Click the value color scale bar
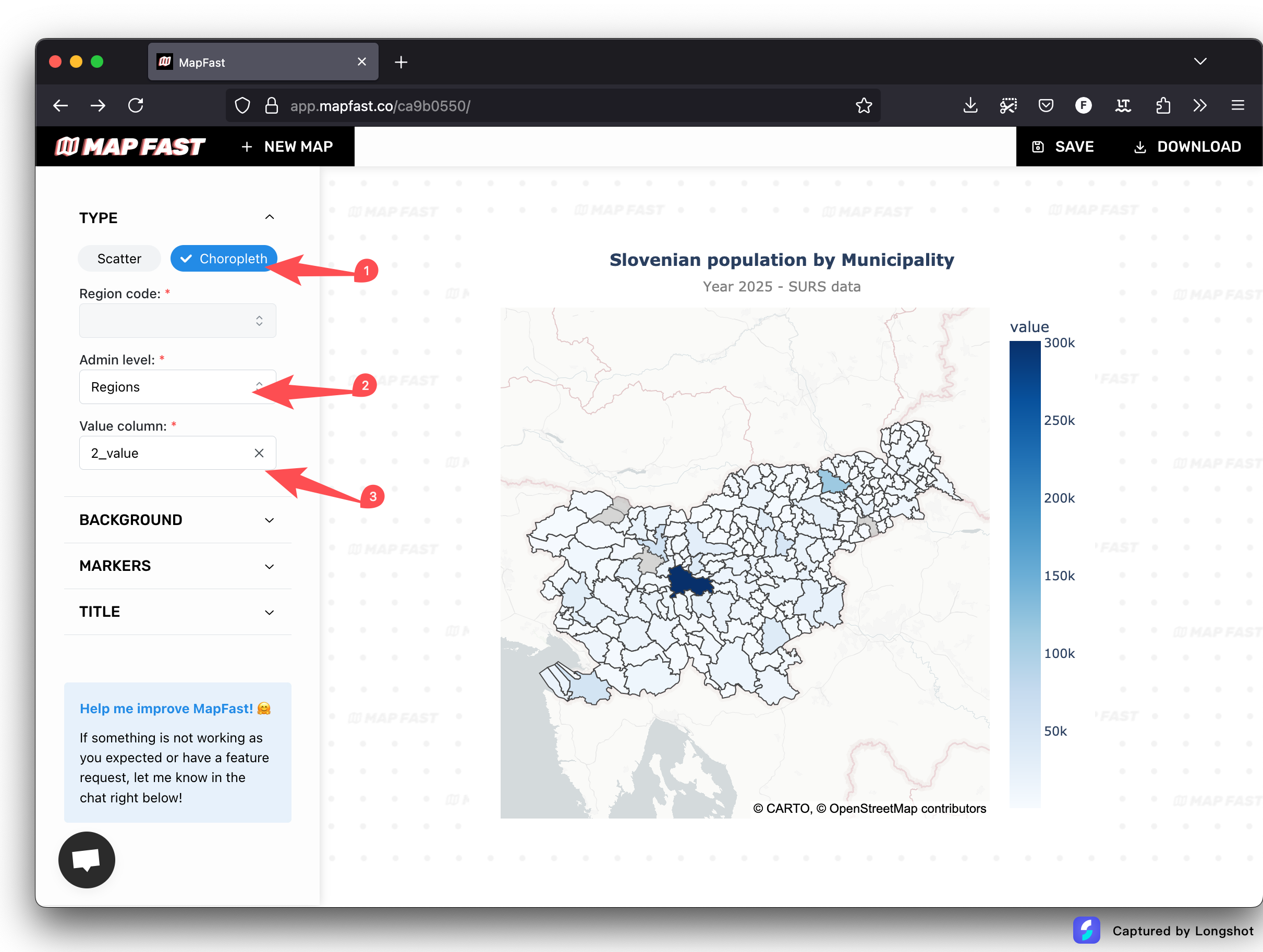Viewport: 1263px width, 952px height. [1025, 574]
